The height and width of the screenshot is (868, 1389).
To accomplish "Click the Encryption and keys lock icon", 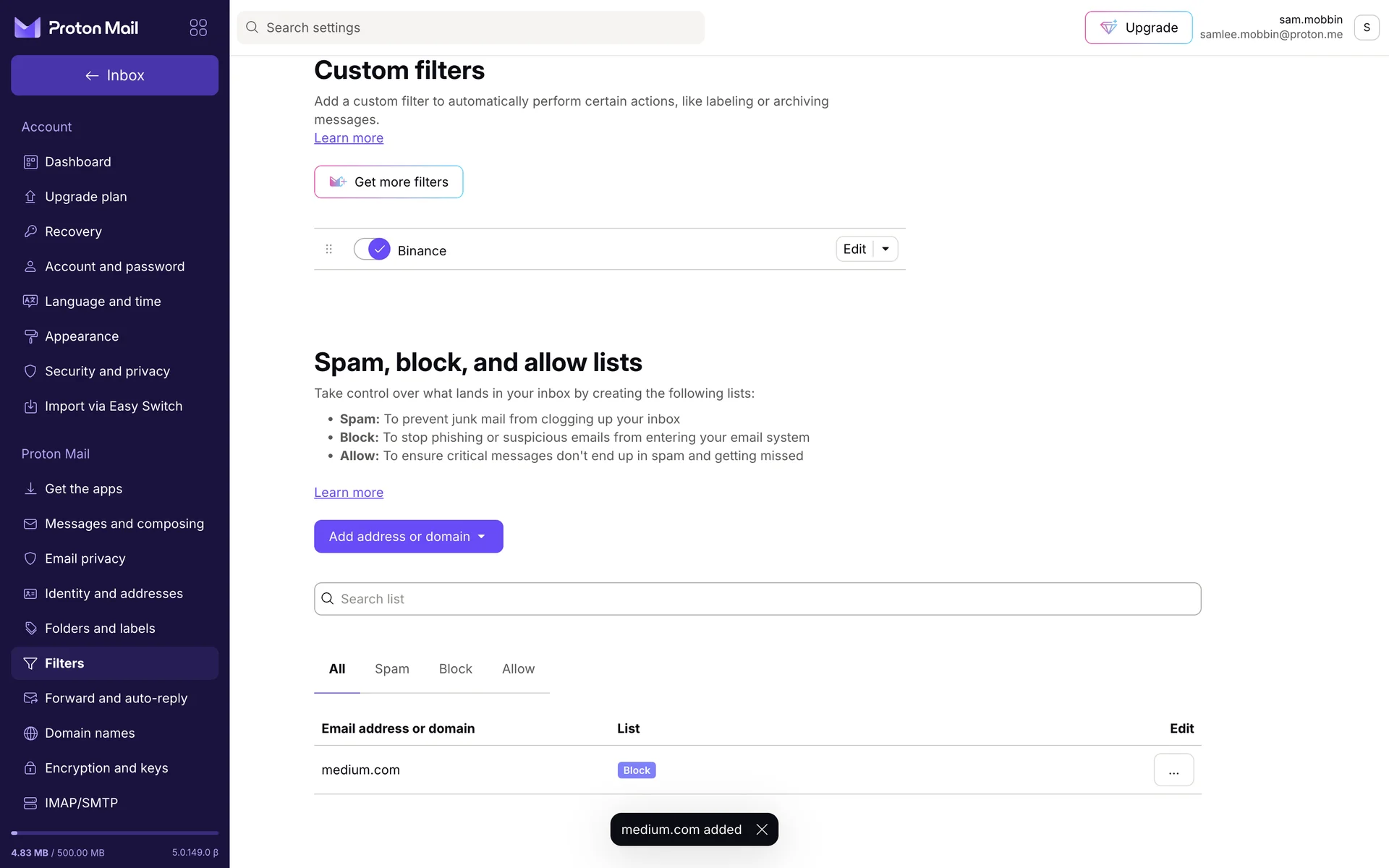I will pos(30,767).
